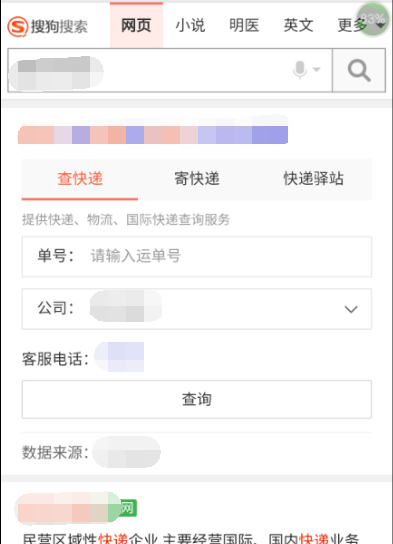Select the 明医 tab
Viewport: 393px width, 544px height.
click(244, 25)
